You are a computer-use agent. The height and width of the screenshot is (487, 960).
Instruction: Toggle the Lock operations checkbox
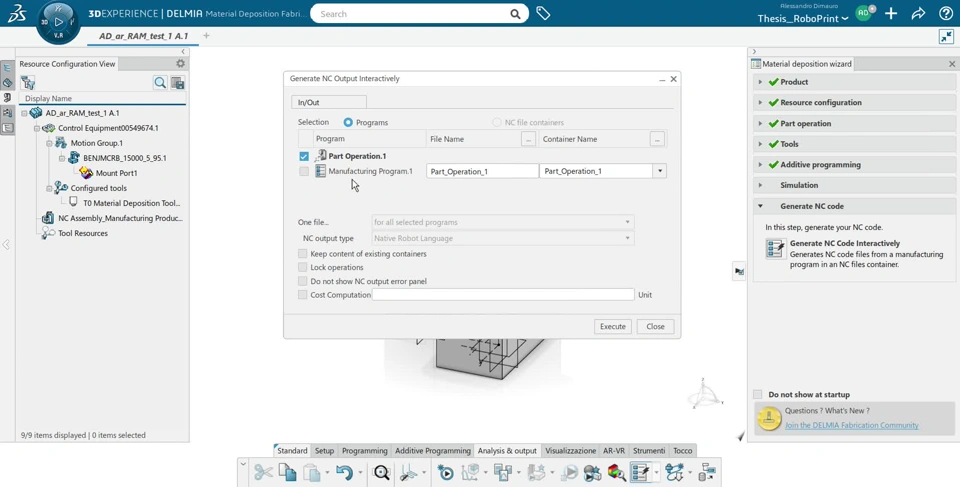[302, 267]
